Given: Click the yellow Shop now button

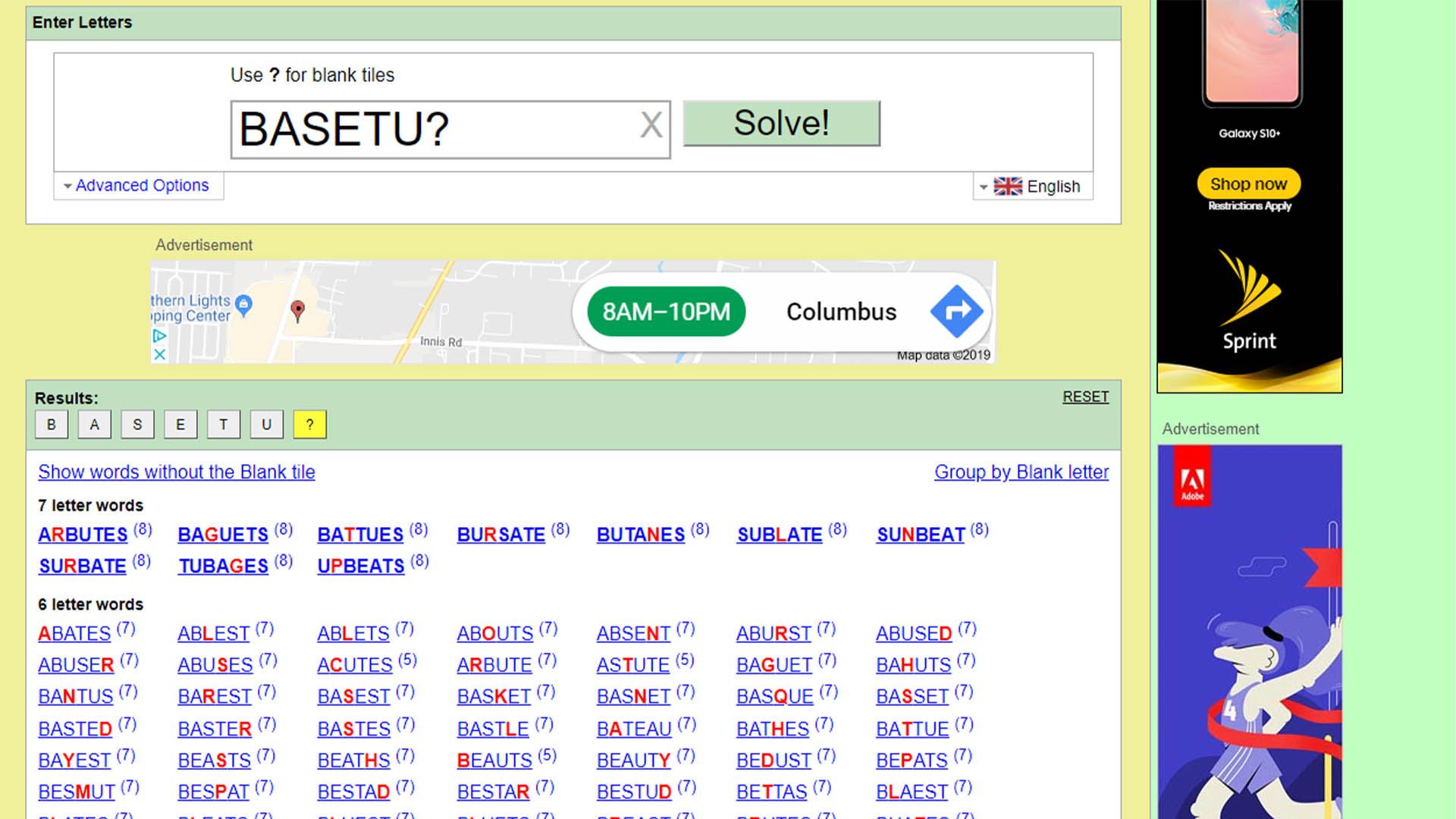Looking at the screenshot, I should 1248,184.
